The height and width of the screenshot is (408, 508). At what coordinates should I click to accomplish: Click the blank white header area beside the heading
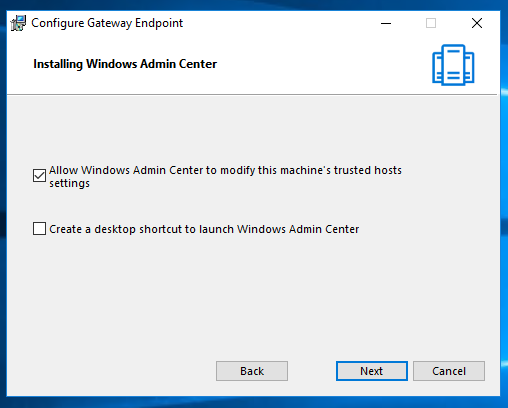point(317,64)
